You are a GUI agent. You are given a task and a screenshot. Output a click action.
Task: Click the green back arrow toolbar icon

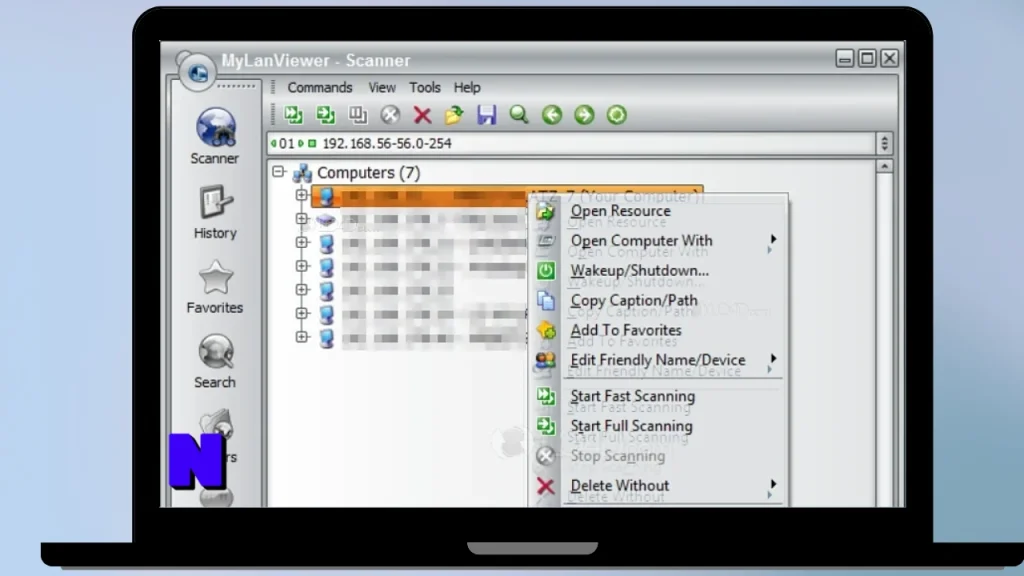[x=552, y=115]
